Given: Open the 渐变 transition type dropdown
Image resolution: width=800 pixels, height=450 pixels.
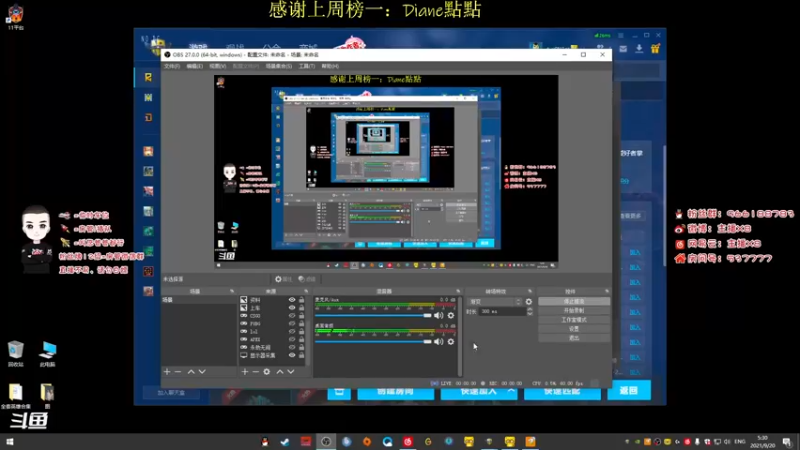Looking at the screenshot, I should pyautogui.click(x=494, y=302).
